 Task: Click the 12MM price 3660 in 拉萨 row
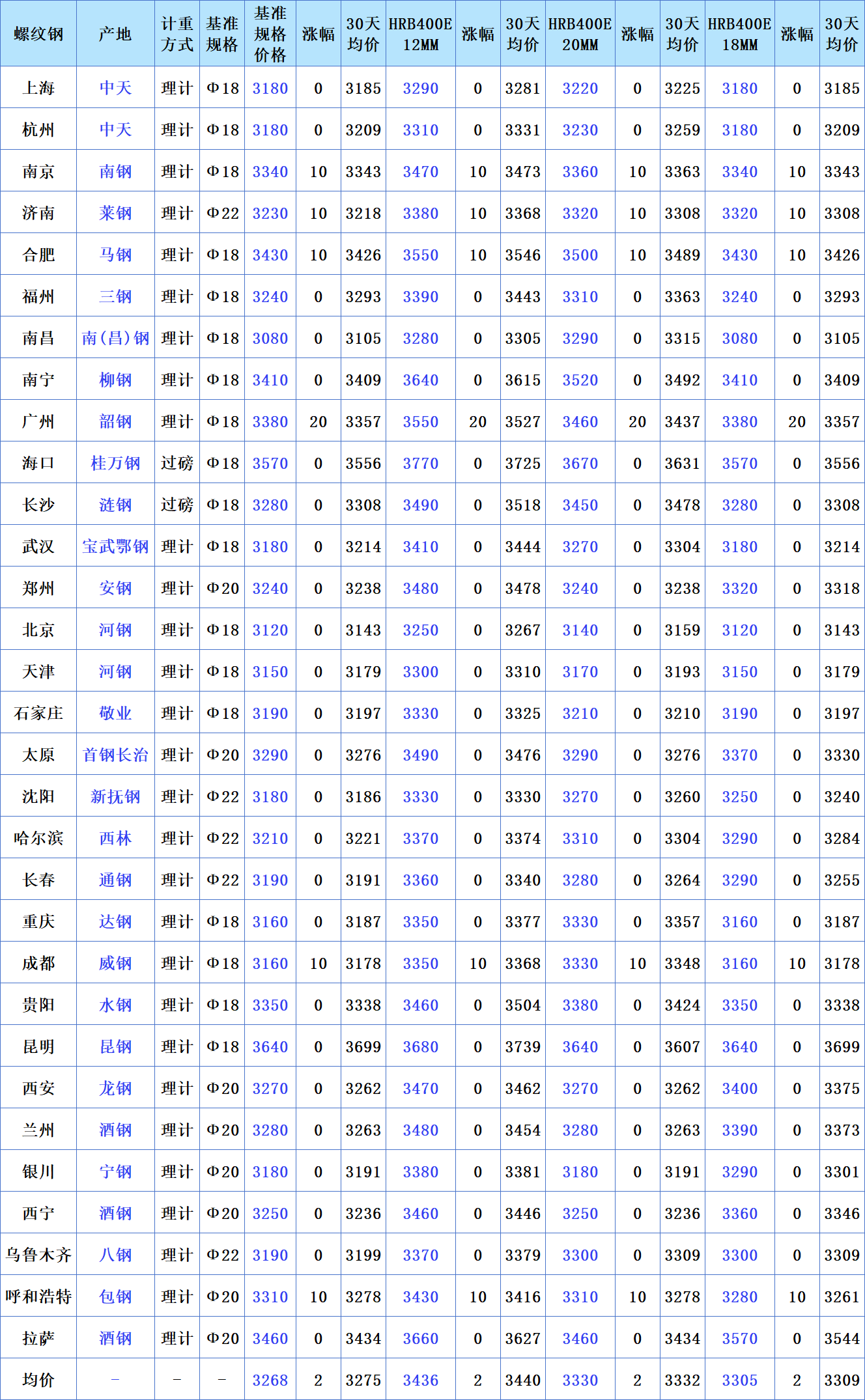(420, 1338)
